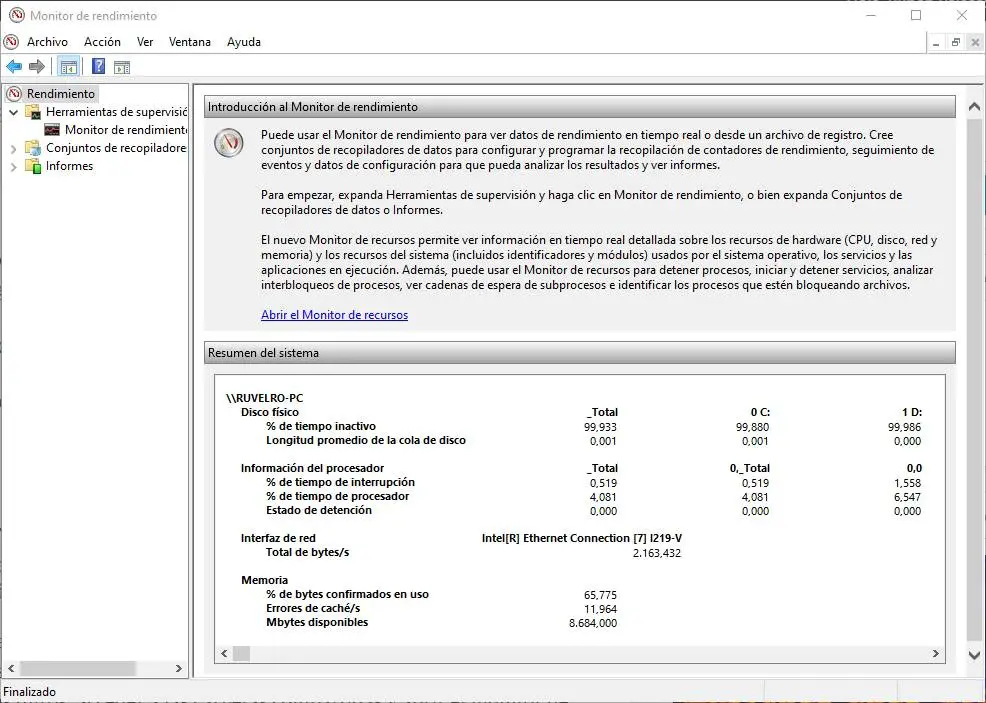Click the Memoria heading
986x703 pixels.
[264, 580]
